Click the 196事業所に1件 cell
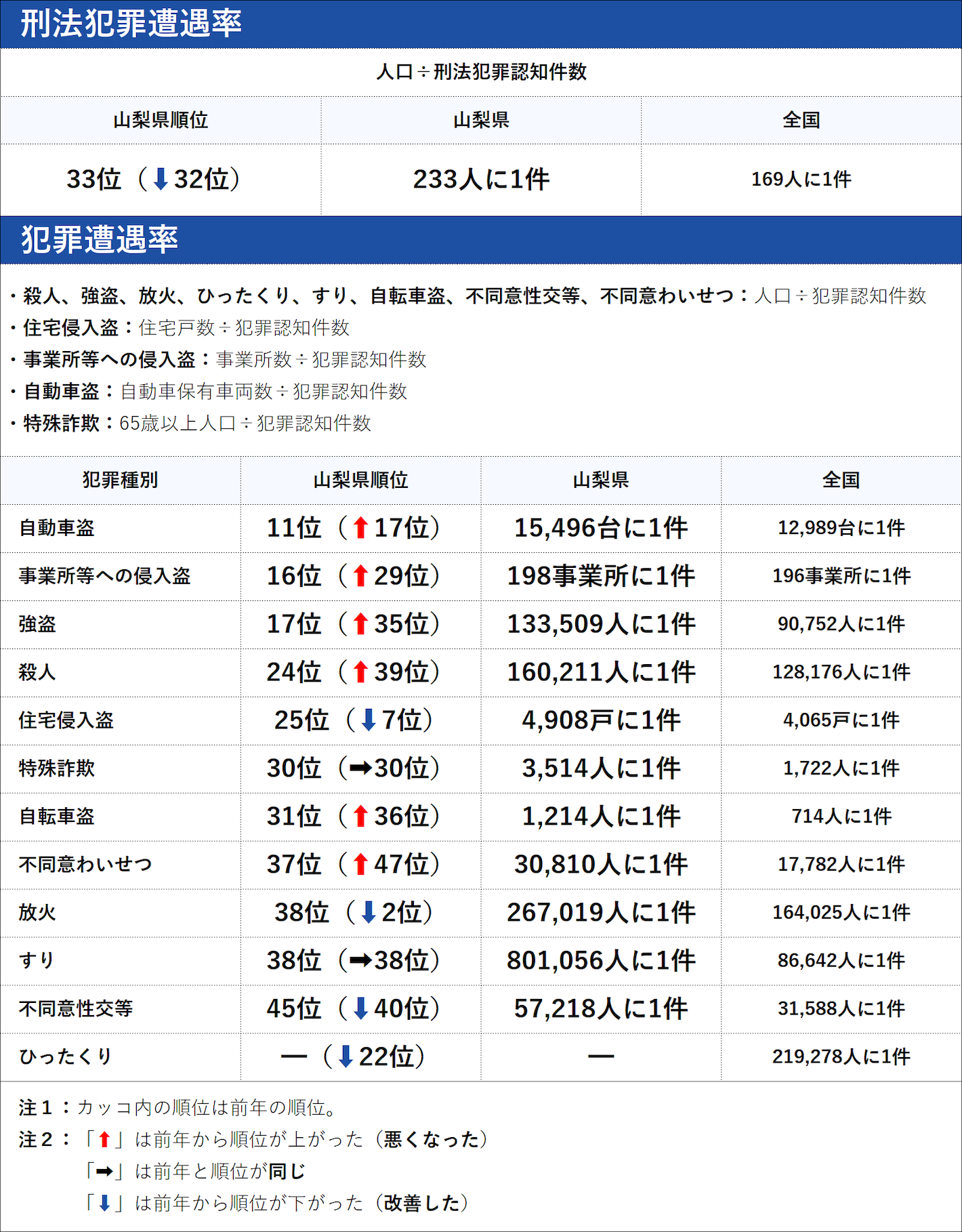Screen dimensions: 962x1232 (x=841, y=576)
